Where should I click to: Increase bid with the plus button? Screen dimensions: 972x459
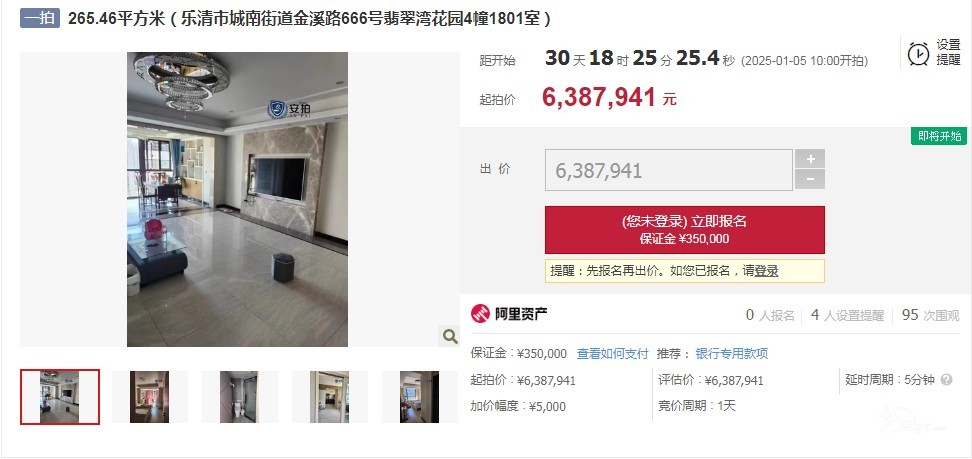(810, 159)
